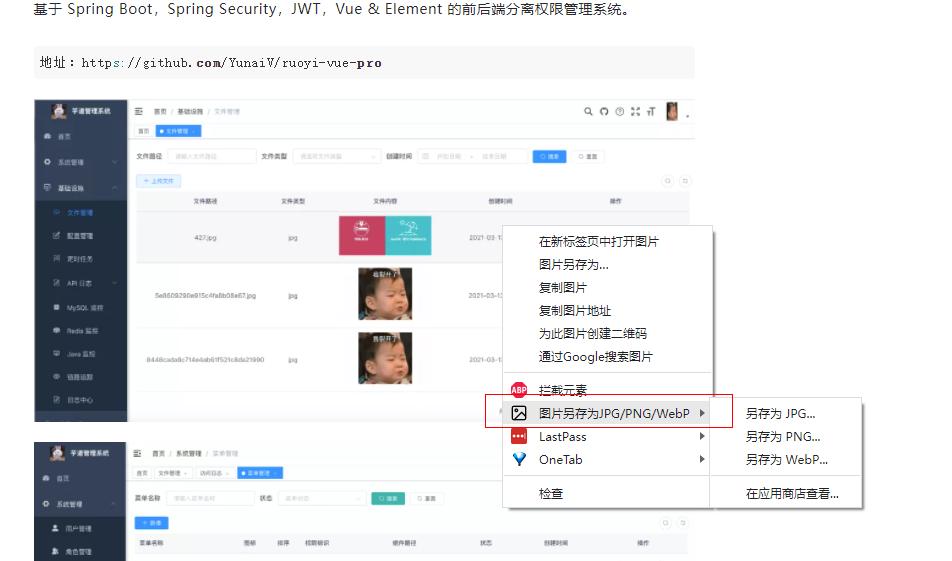Screen dimensions: 952x561
Task: Click the green 搜索 button in lower screenshot
Action: pyautogui.click(x=388, y=498)
